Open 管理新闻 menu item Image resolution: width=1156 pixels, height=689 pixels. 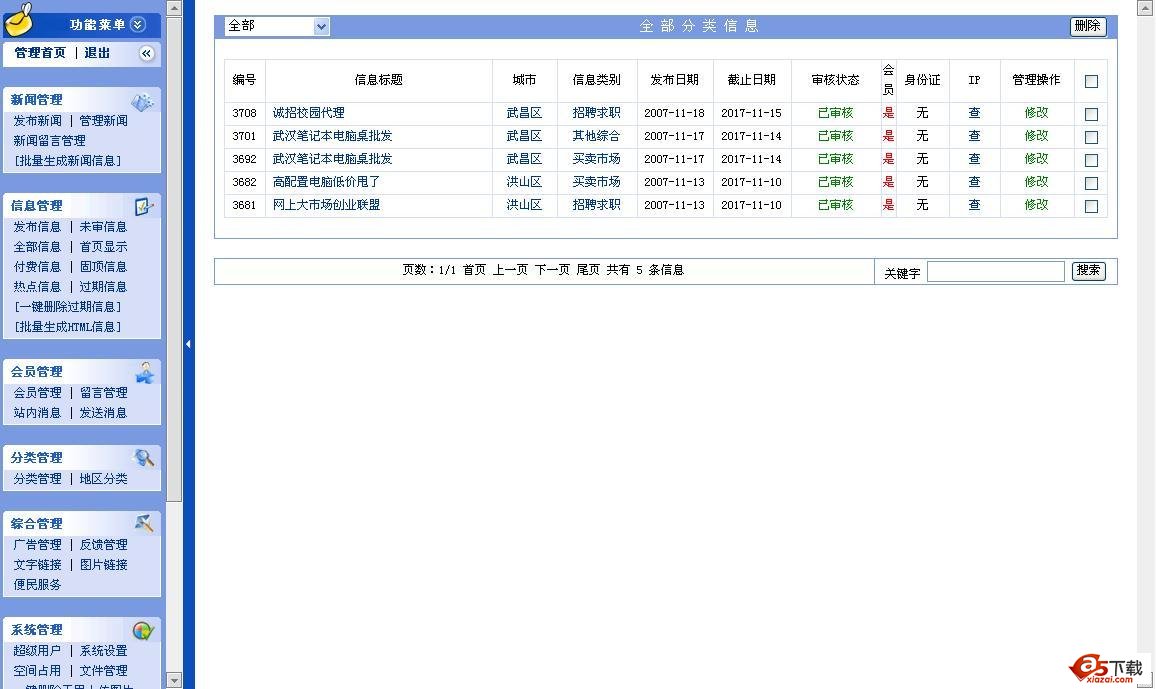(103, 120)
